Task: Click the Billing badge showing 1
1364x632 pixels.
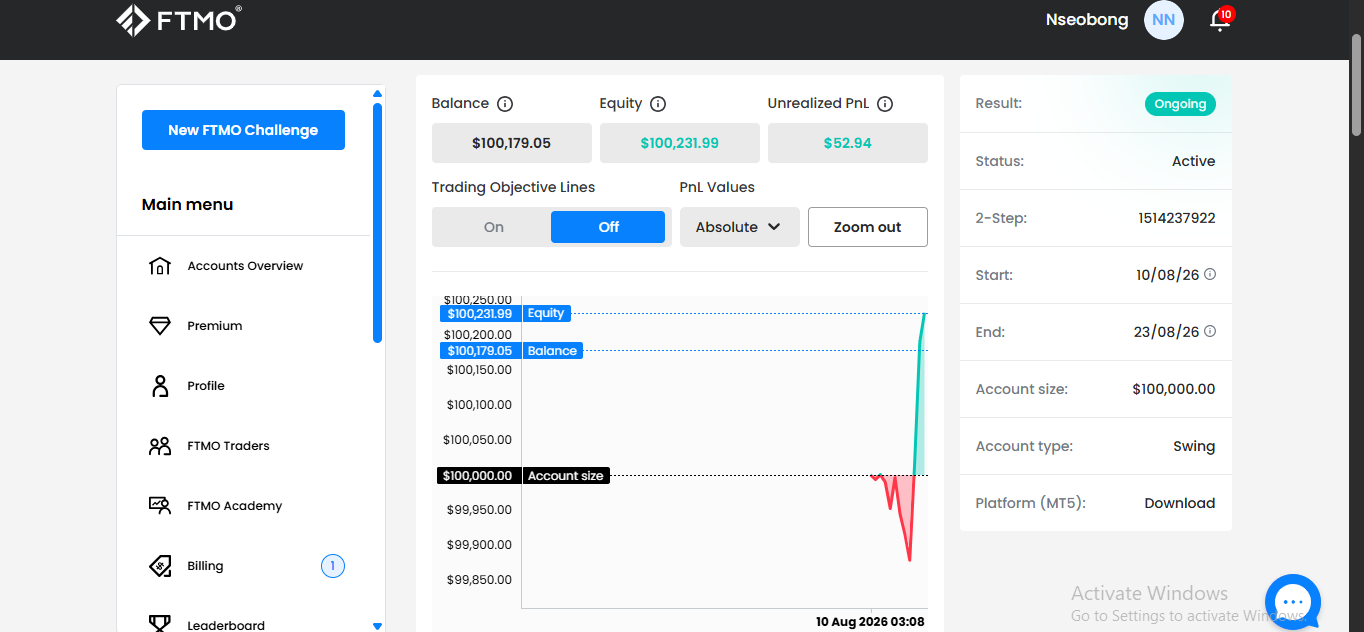Action: pos(332,567)
